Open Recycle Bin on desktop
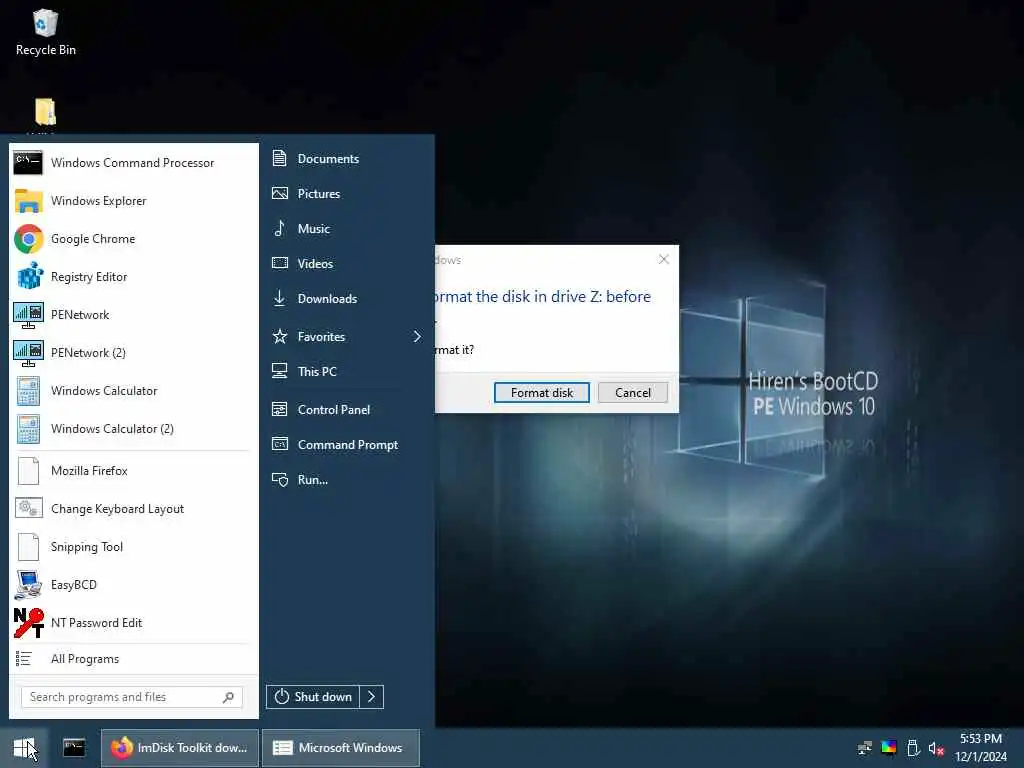This screenshot has height=768, width=1024. point(45,33)
